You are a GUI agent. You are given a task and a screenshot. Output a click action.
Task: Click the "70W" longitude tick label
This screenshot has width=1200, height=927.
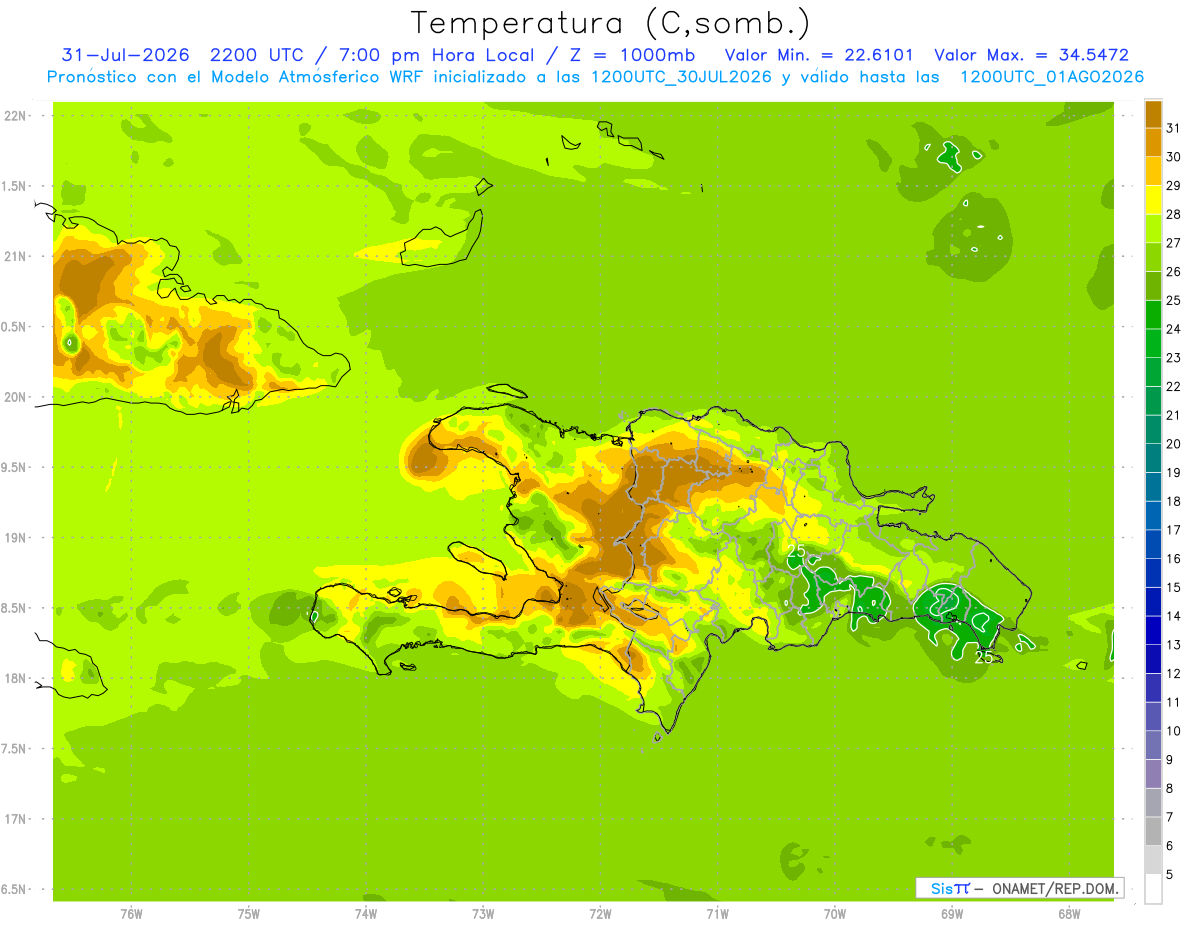835,914
